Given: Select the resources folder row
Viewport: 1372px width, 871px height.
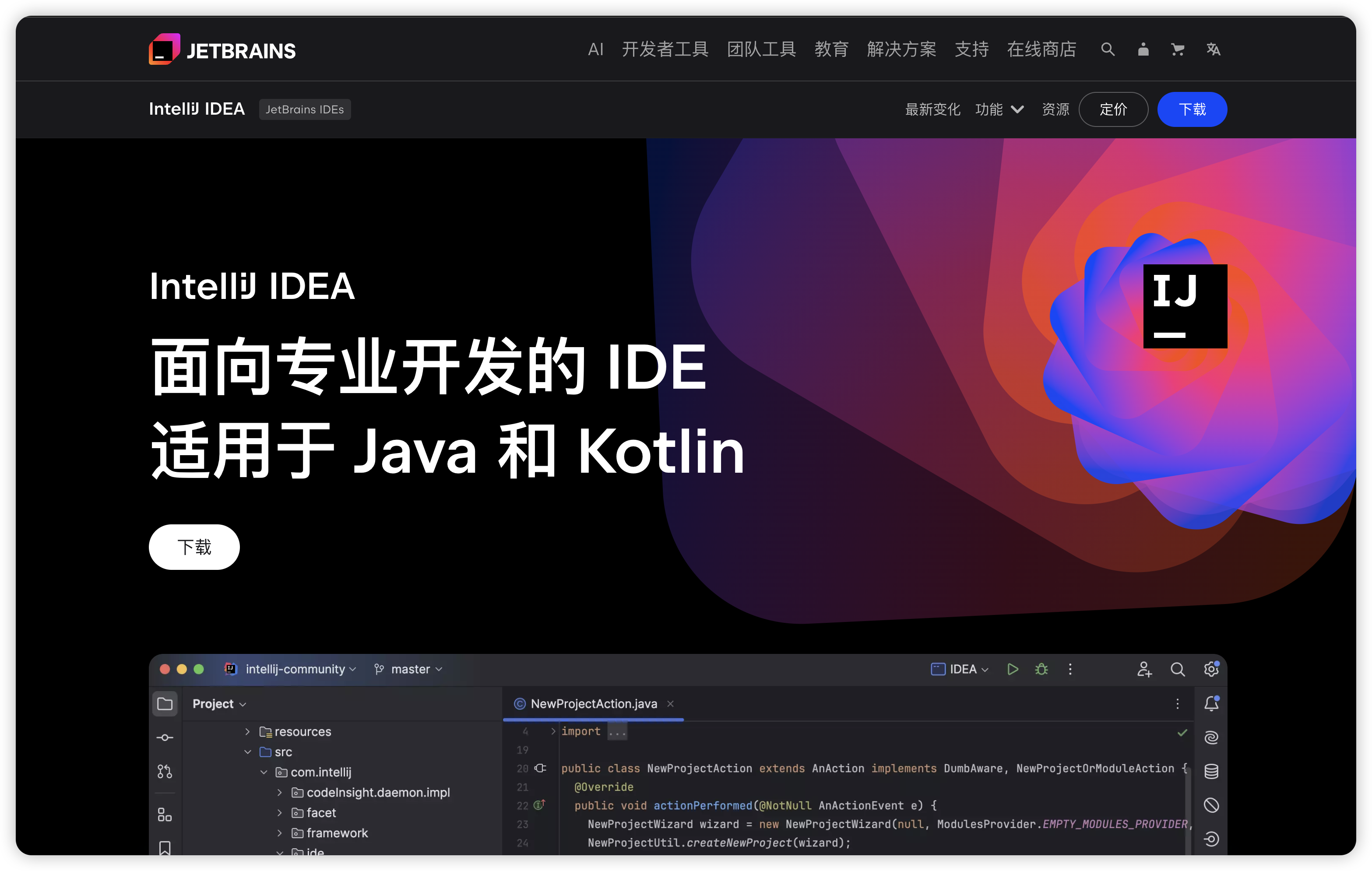Looking at the screenshot, I should [342, 731].
